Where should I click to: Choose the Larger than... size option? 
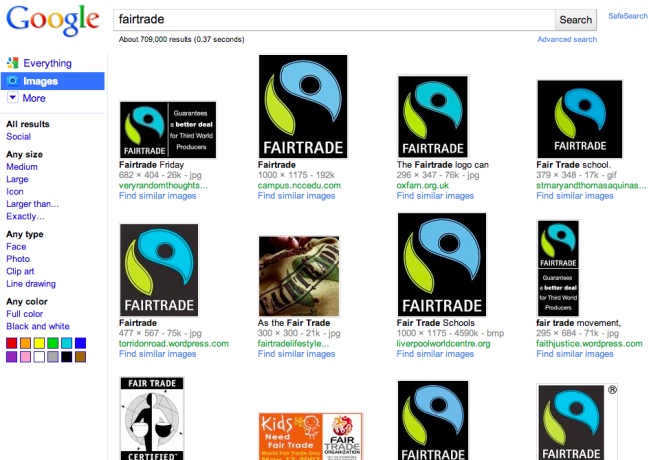(32, 204)
